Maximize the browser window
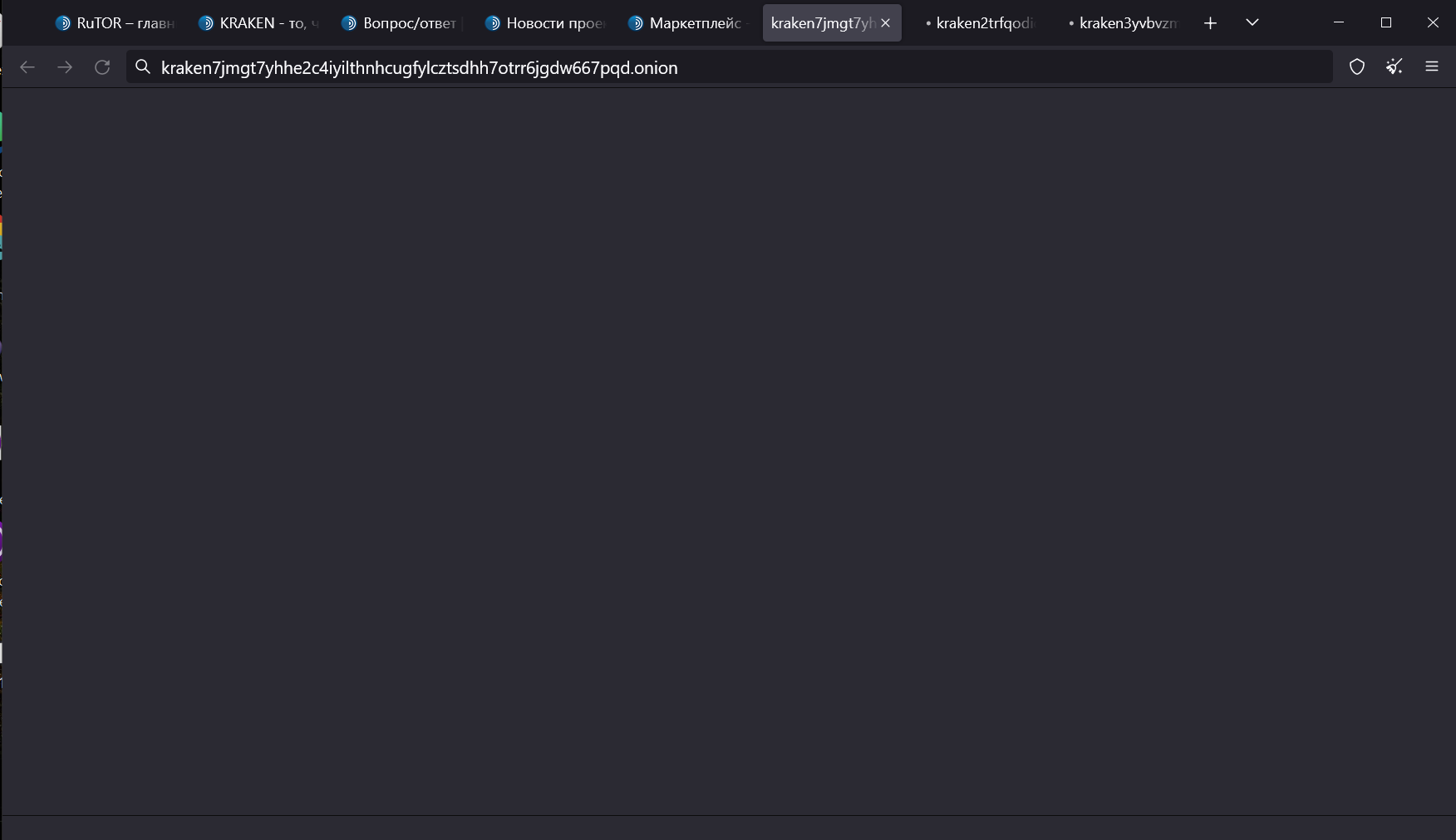 1385,23
